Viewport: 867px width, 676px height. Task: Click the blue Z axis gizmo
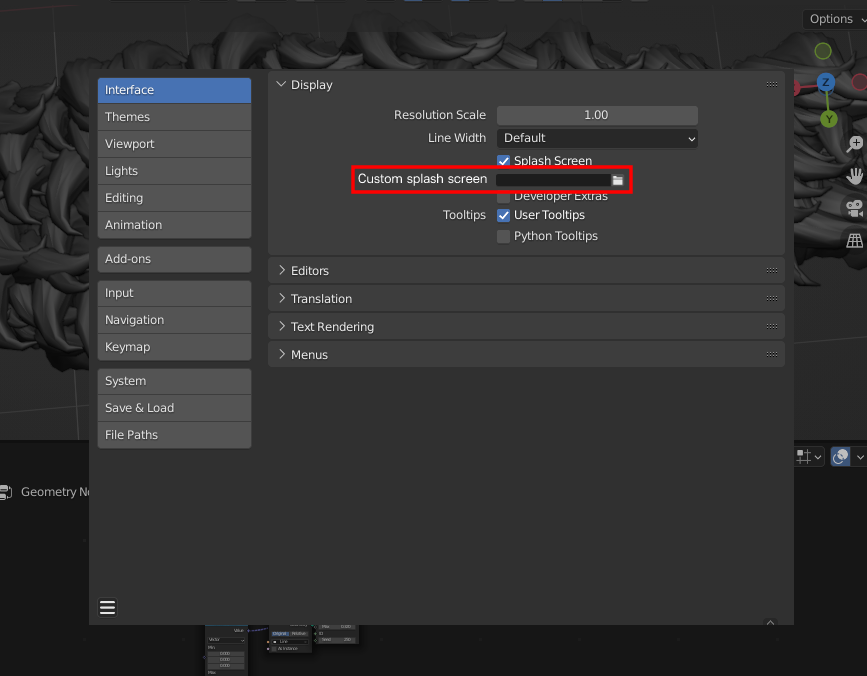(x=826, y=82)
